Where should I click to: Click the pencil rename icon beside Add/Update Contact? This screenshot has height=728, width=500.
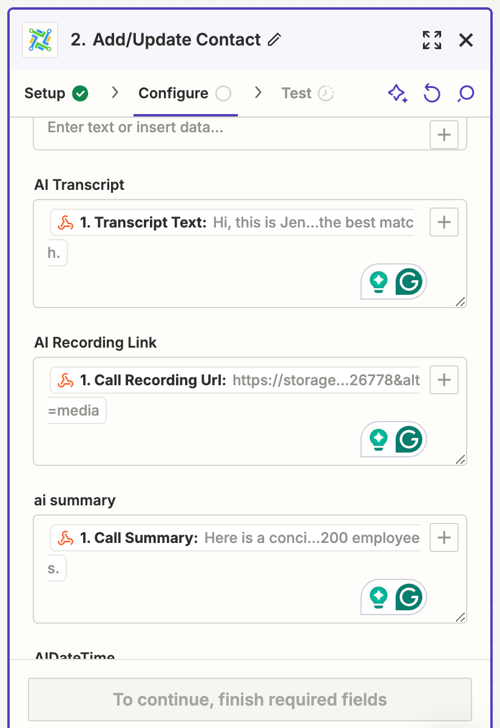tap(274, 40)
